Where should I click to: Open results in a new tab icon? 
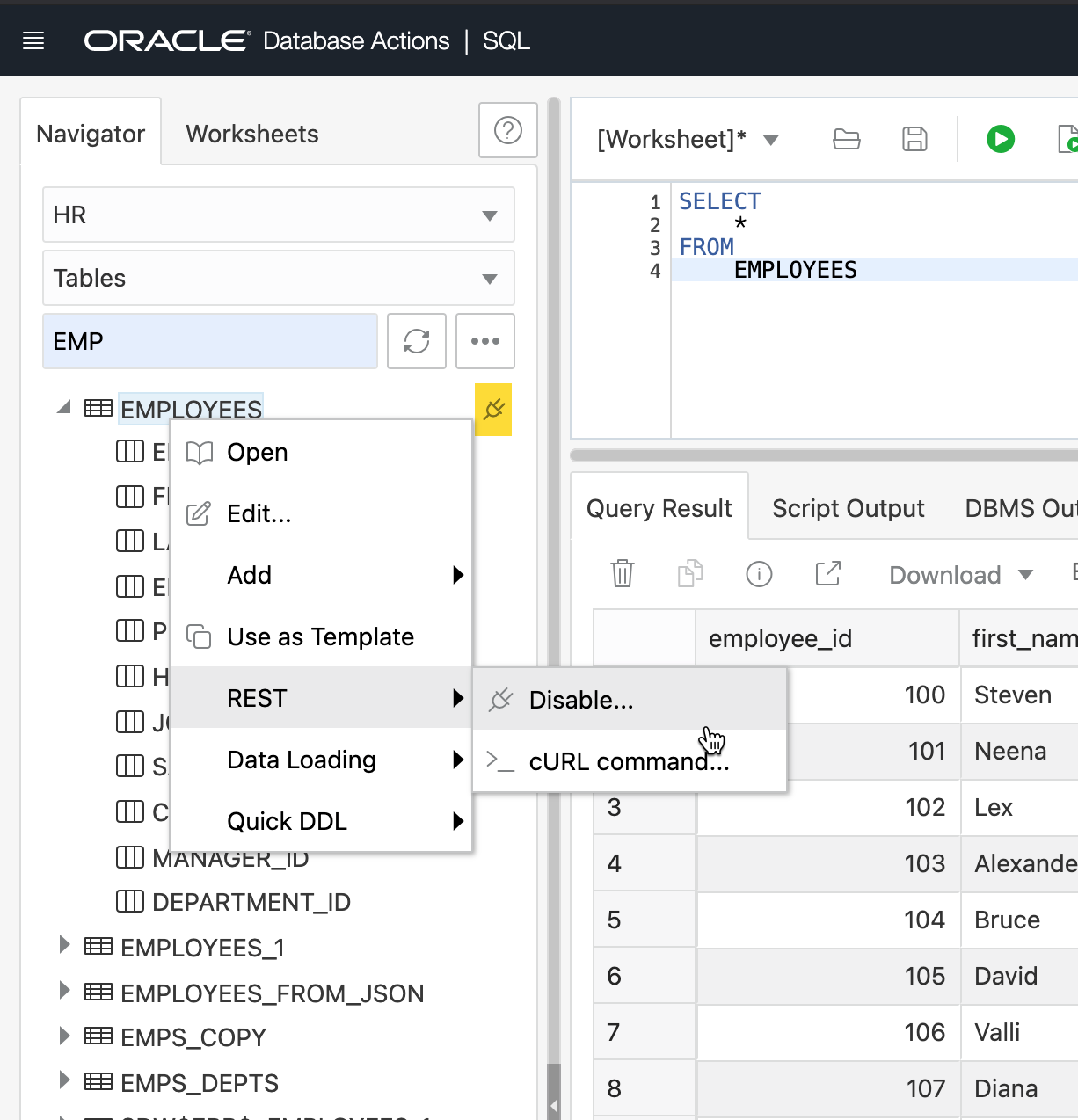click(x=828, y=574)
